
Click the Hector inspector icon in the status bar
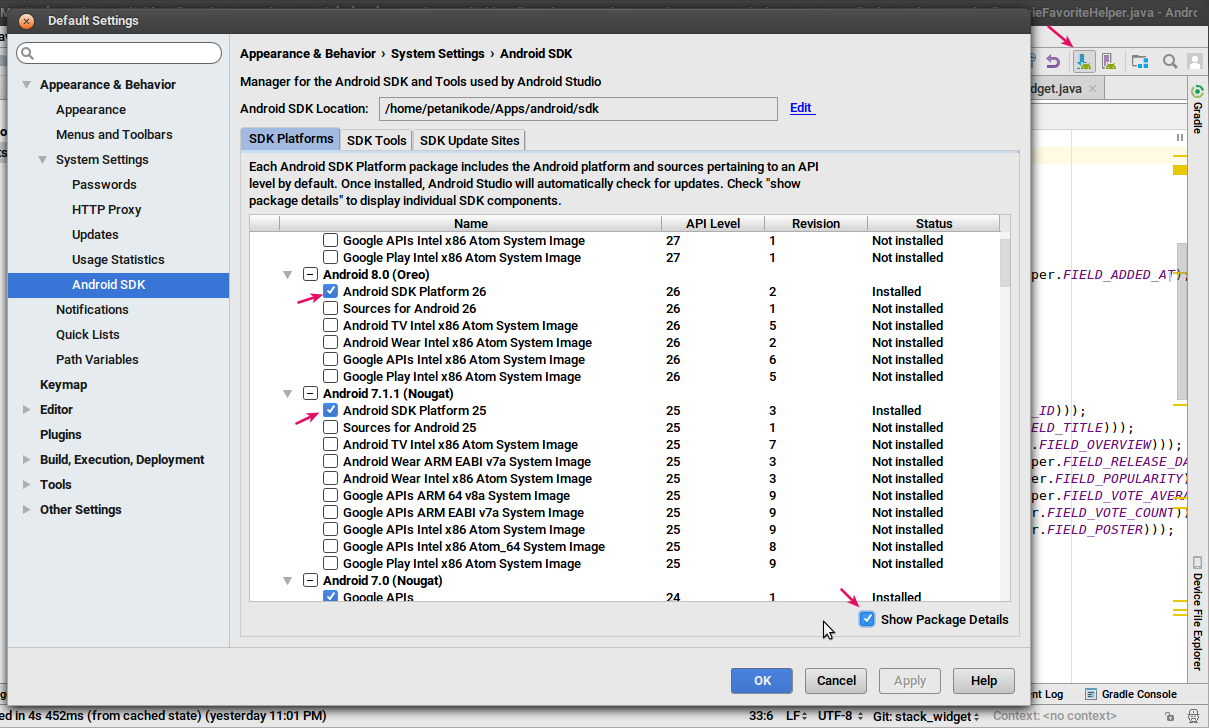pyautogui.click(x=1195, y=716)
